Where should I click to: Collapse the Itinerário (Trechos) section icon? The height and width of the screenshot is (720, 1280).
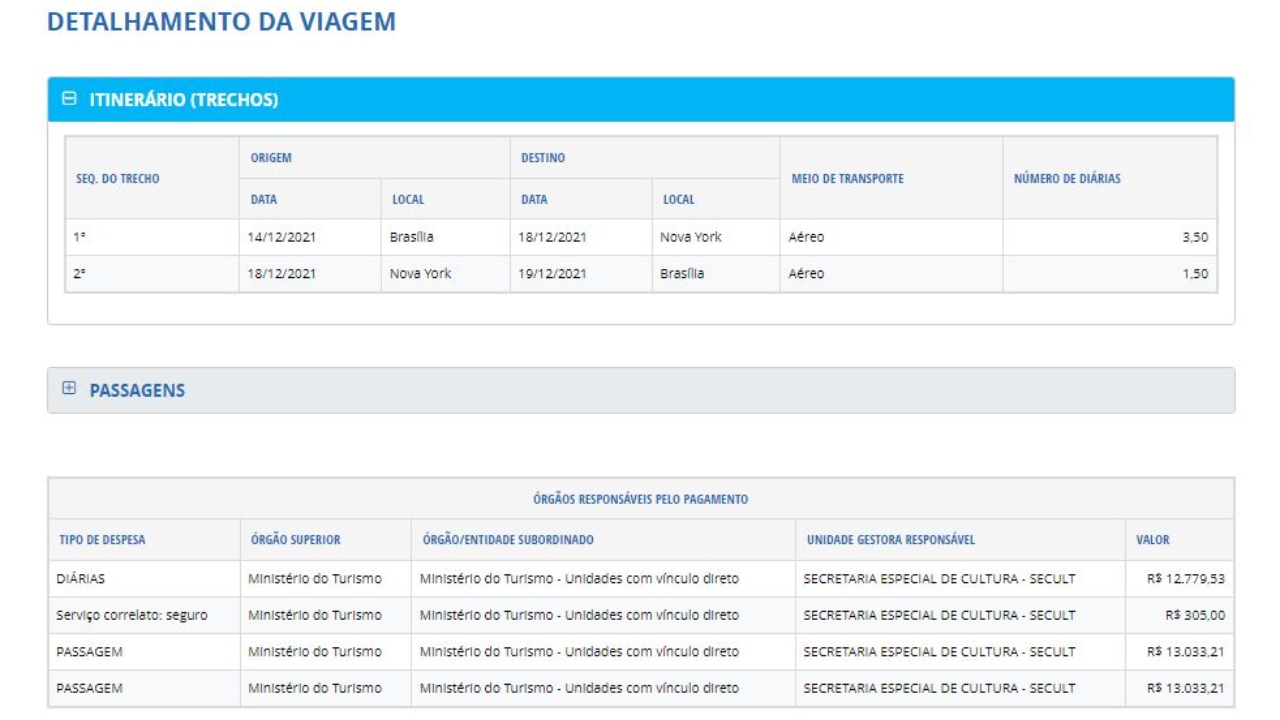tap(69, 99)
